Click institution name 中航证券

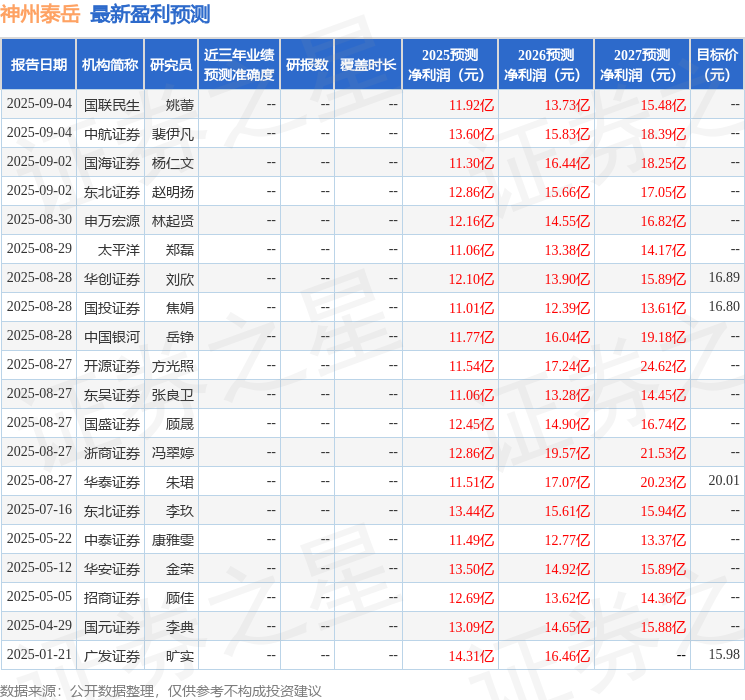point(112,134)
